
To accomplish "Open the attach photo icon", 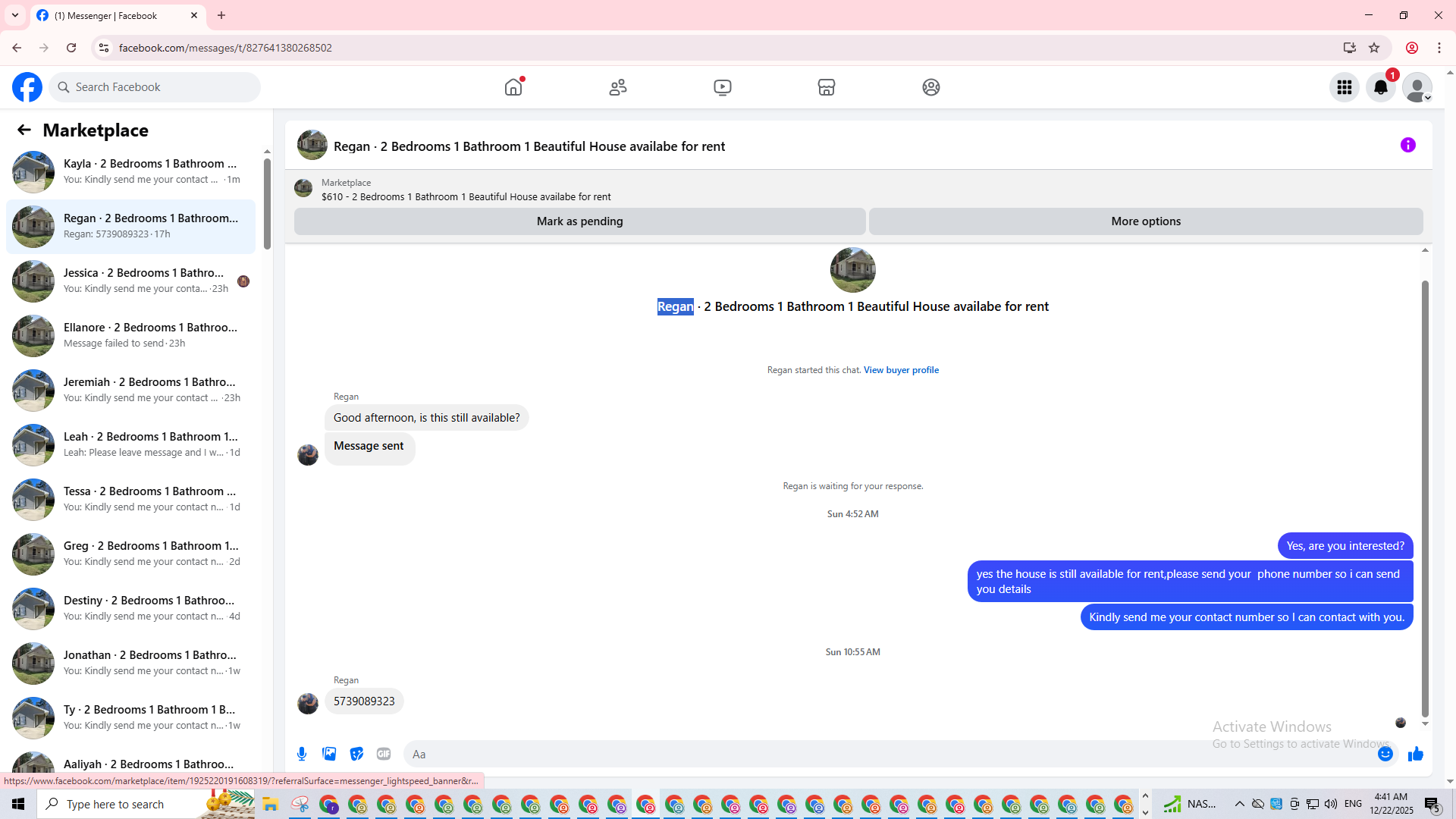I will pos(329,754).
